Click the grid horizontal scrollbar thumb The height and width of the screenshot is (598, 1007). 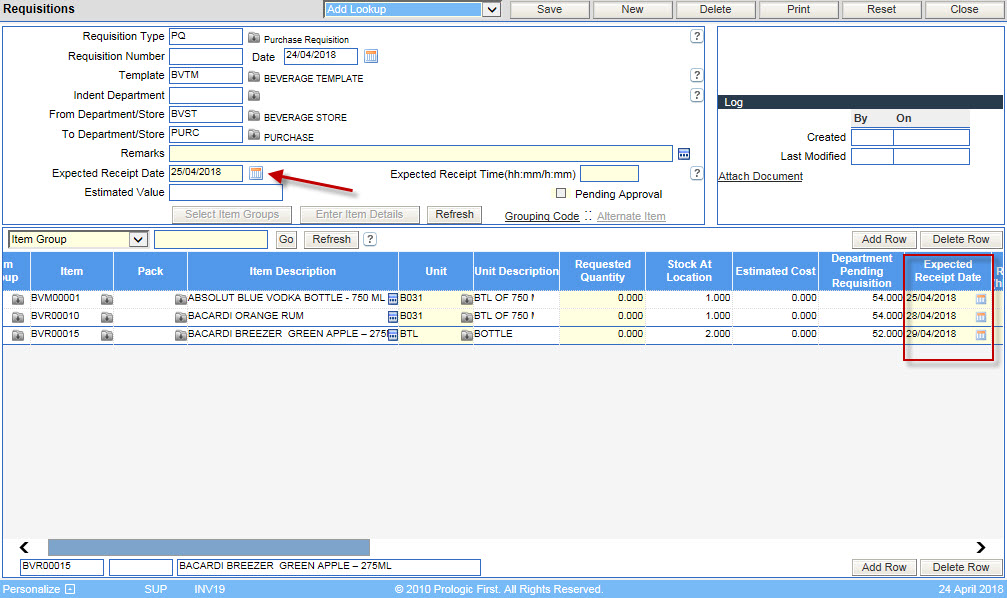[x=209, y=547]
